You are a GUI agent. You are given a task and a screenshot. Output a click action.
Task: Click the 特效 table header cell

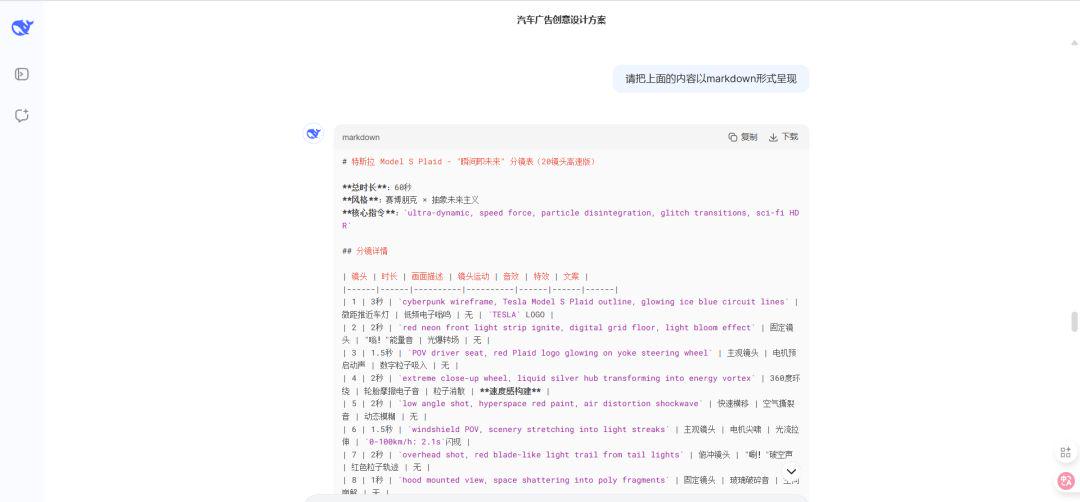pos(541,276)
